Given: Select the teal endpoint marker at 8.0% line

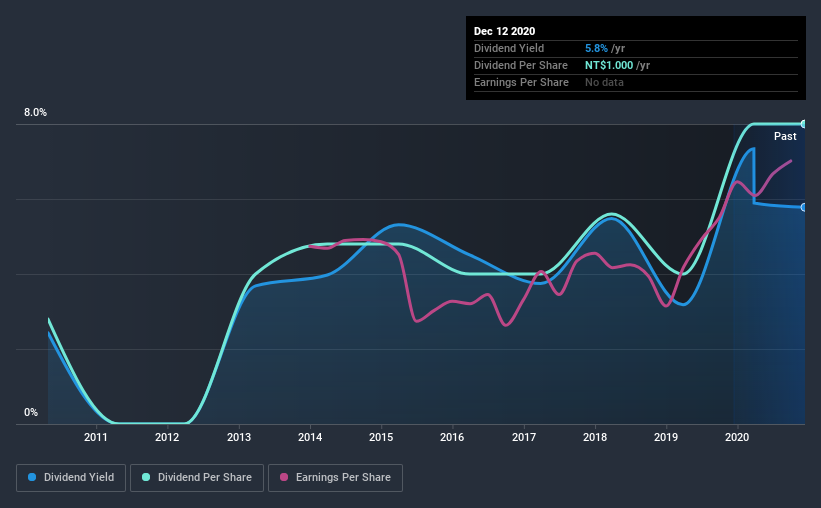Looking at the screenshot, I should [x=803, y=124].
